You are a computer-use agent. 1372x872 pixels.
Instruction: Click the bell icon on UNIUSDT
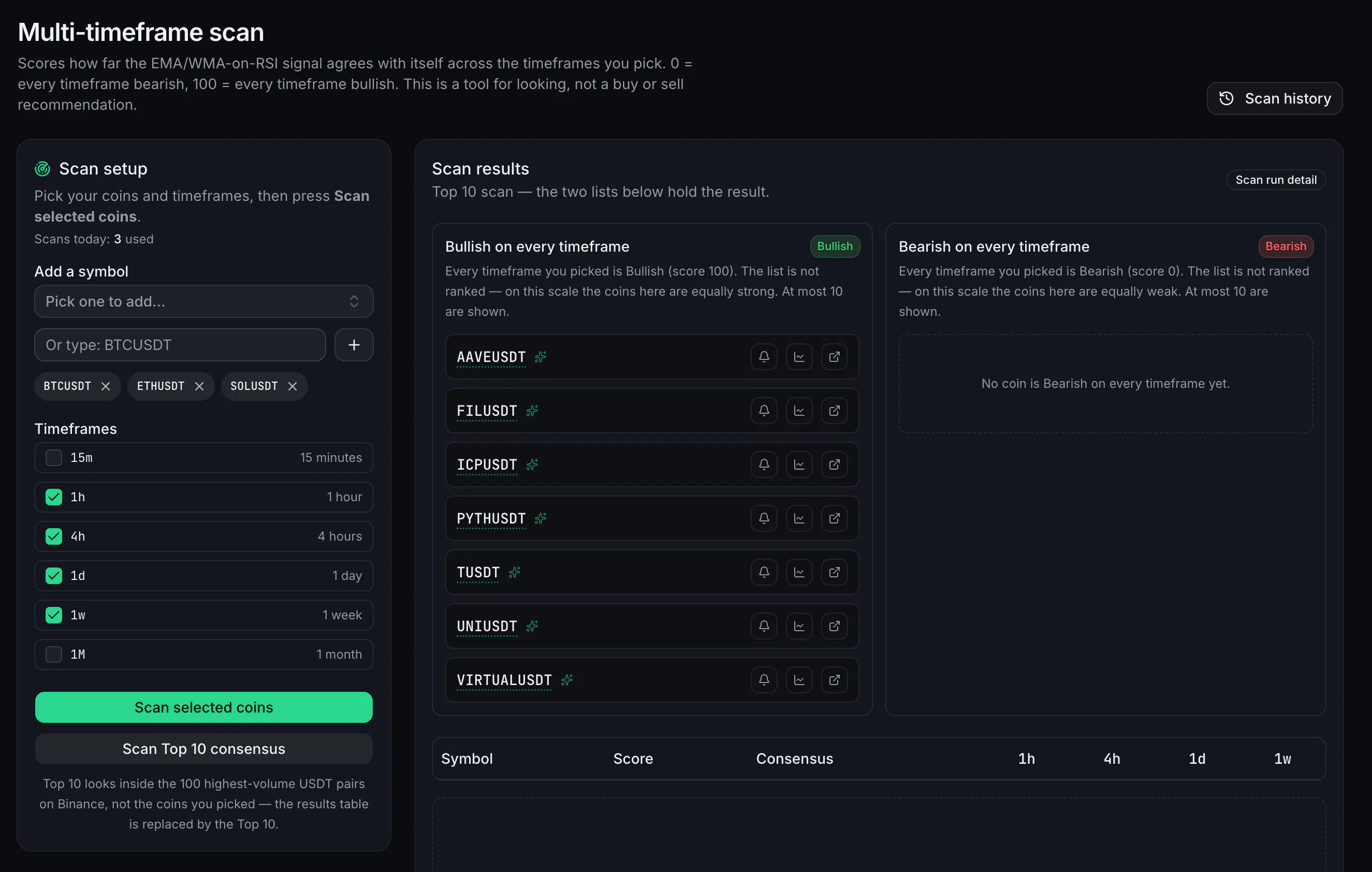(x=764, y=626)
